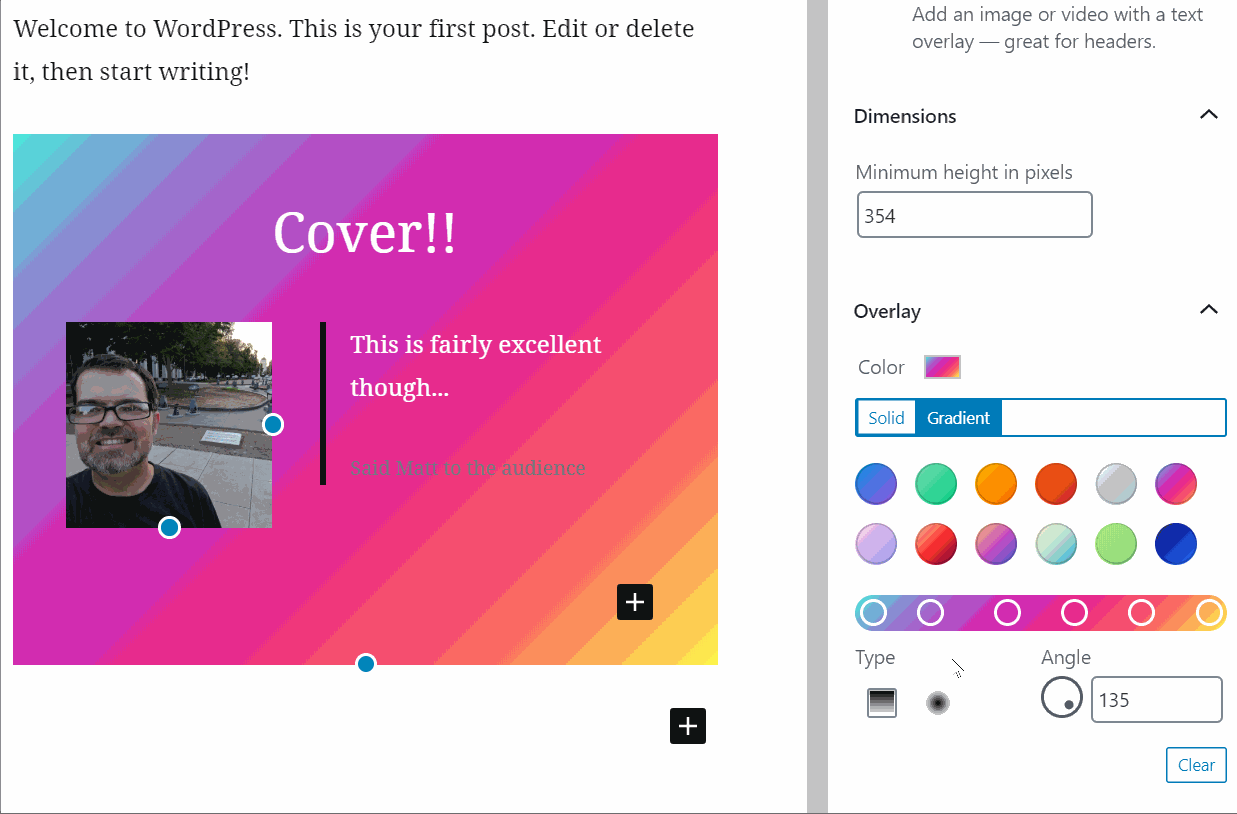This screenshot has width=1237, height=814.
Task: Click the plus inserter below cover block
Action: (688, 726)
